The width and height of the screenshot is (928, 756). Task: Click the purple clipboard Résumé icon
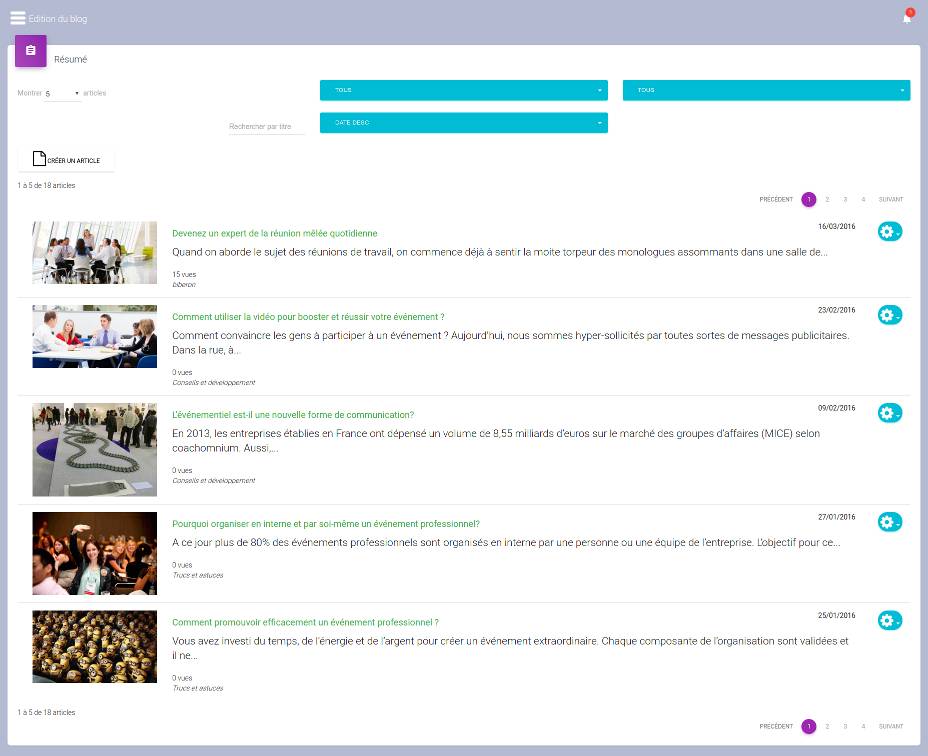coord(31,51)
